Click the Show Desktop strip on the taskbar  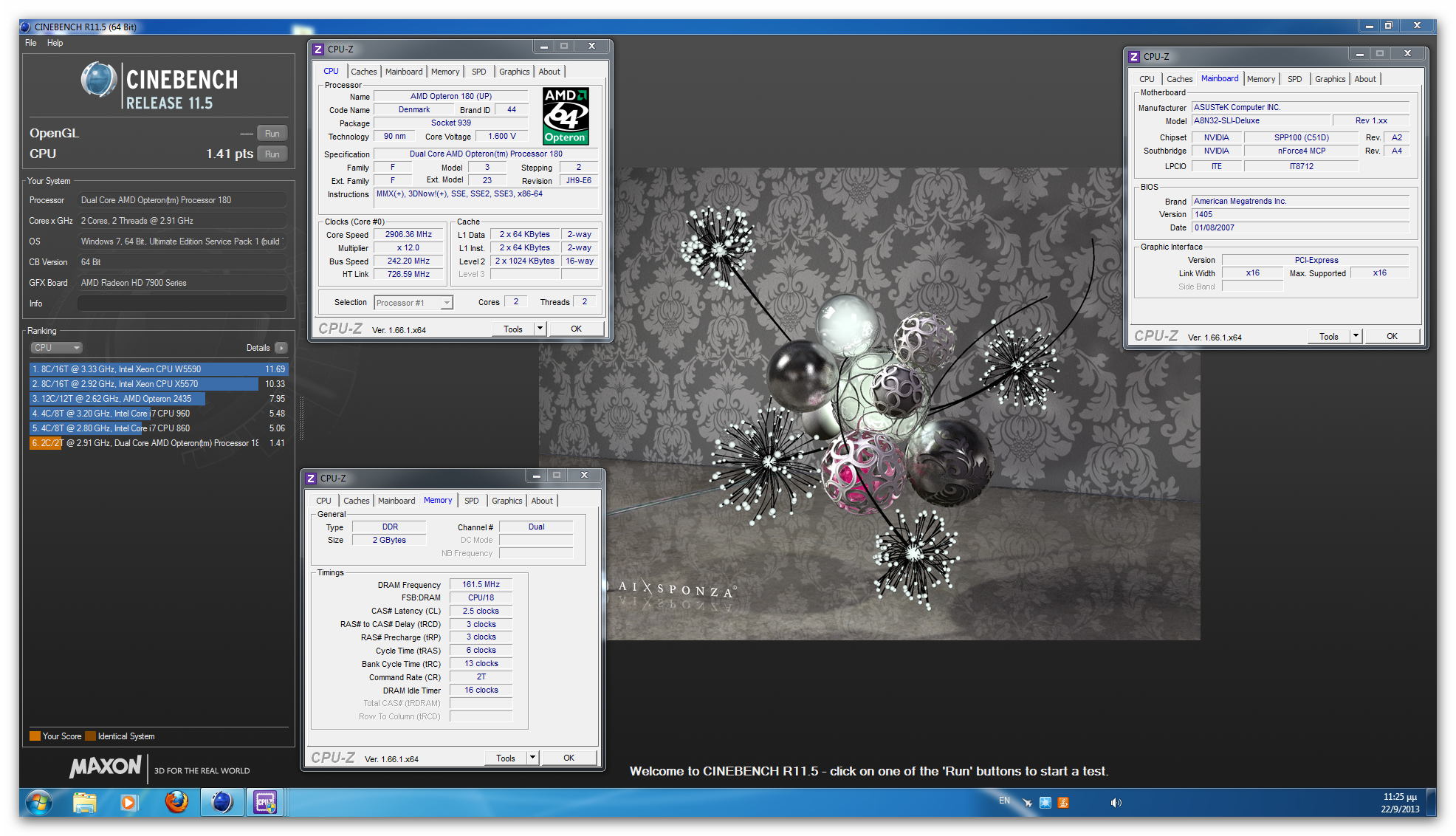[1432, 802]
